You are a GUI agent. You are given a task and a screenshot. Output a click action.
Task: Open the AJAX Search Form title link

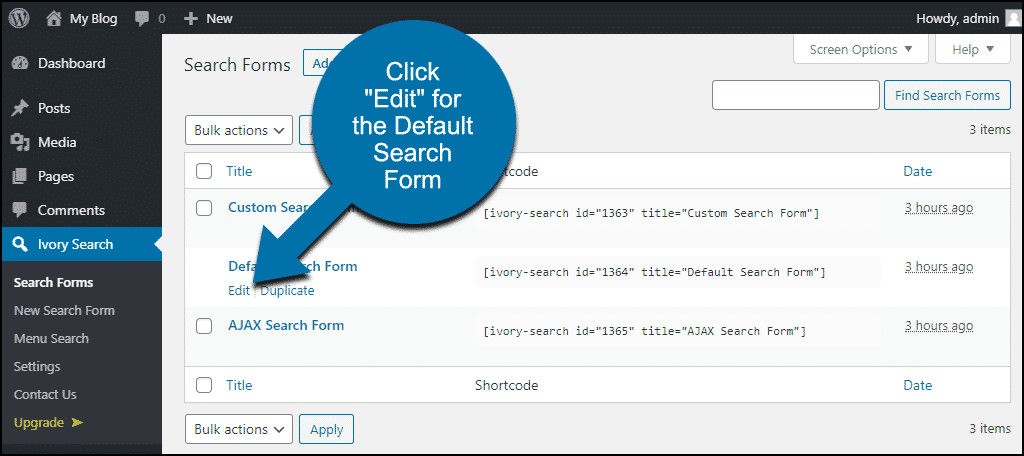point(286,325)
